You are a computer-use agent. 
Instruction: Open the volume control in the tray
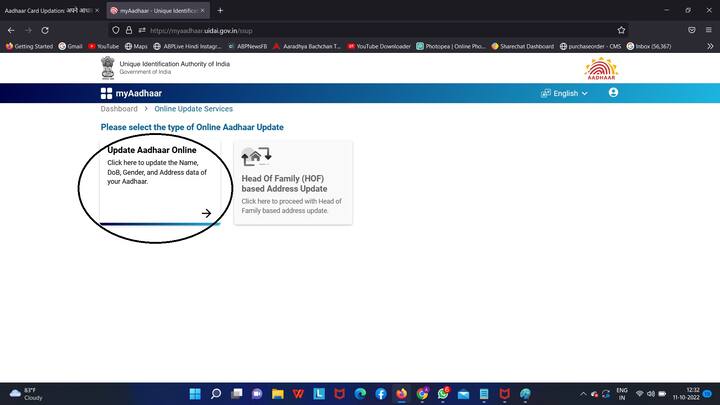(x=651, y=394)
